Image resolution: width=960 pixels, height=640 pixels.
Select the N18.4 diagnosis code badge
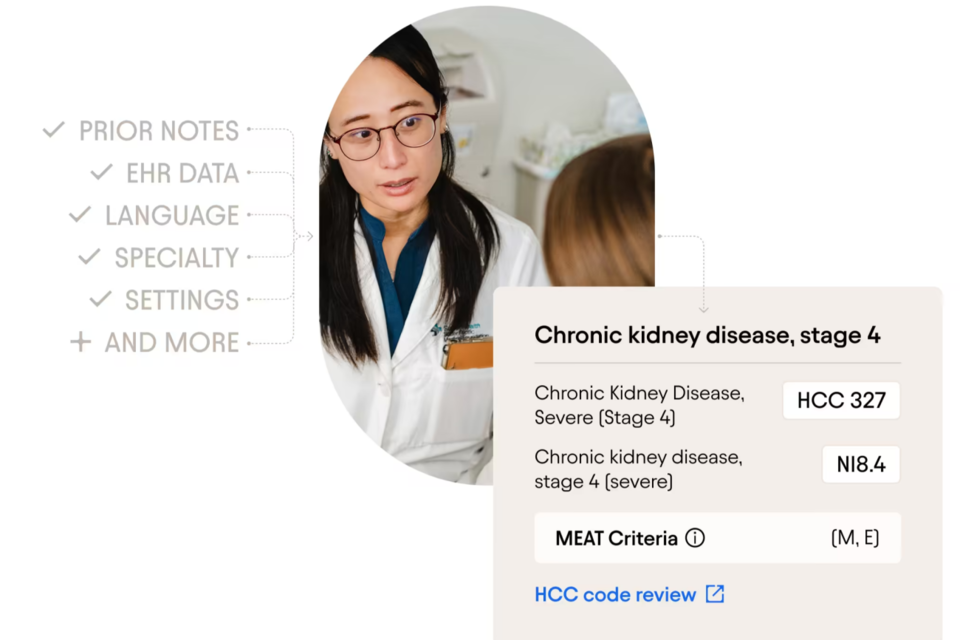tap(861, 465)
